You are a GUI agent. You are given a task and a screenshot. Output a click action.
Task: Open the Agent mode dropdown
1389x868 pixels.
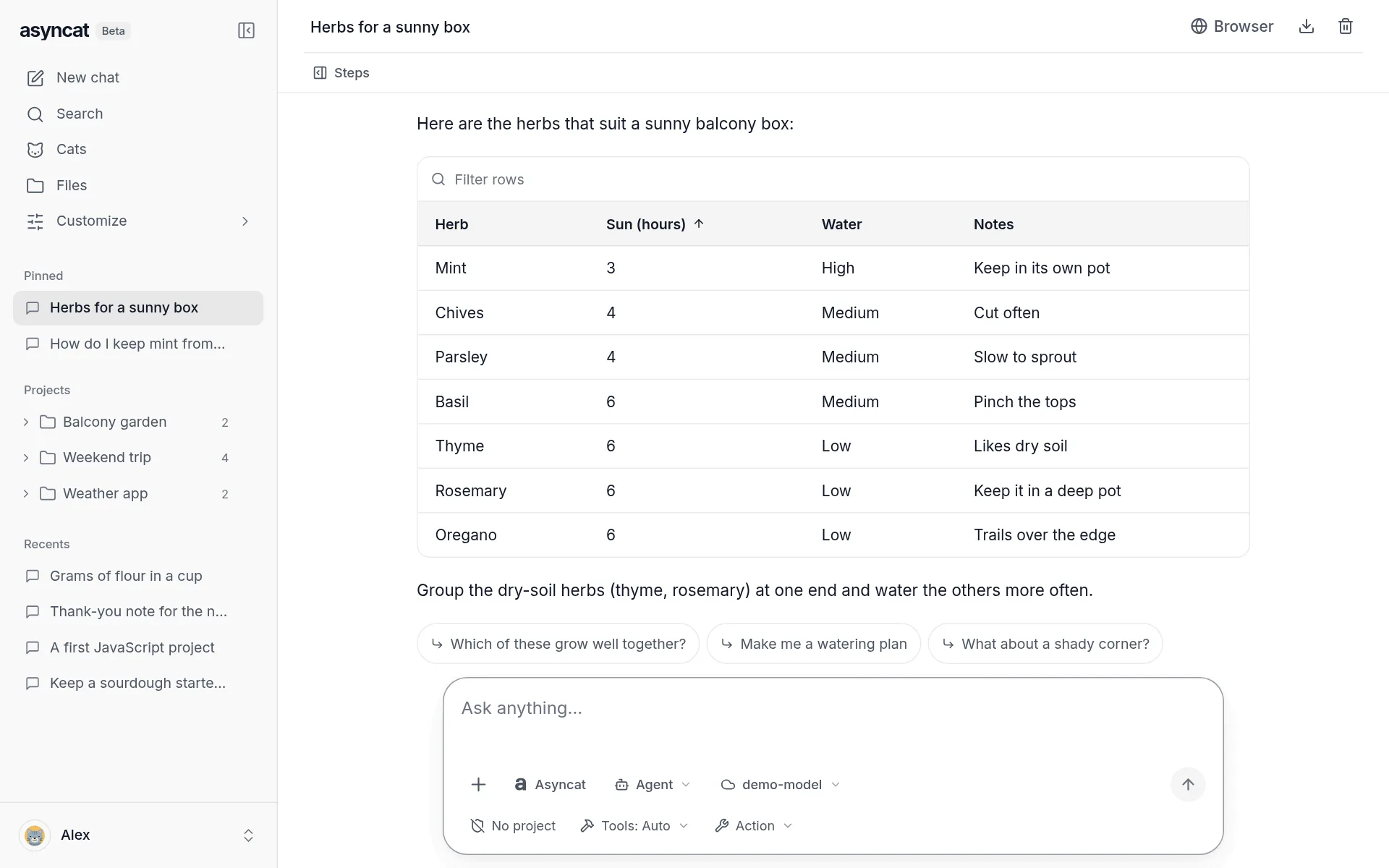tap(653, 785)
